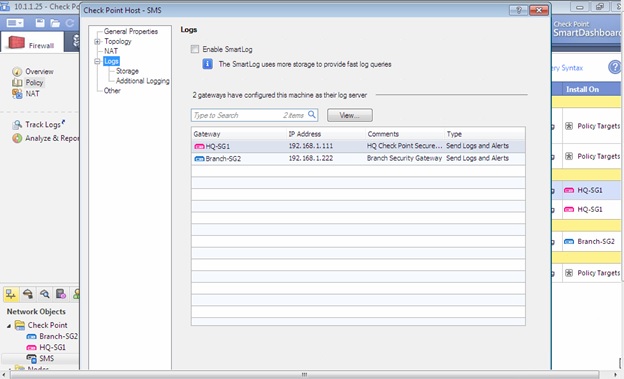The width and height of the screenshot is (624, 379).
Task: Click the dialog title bar help button
Action: (x=519, y=10)
